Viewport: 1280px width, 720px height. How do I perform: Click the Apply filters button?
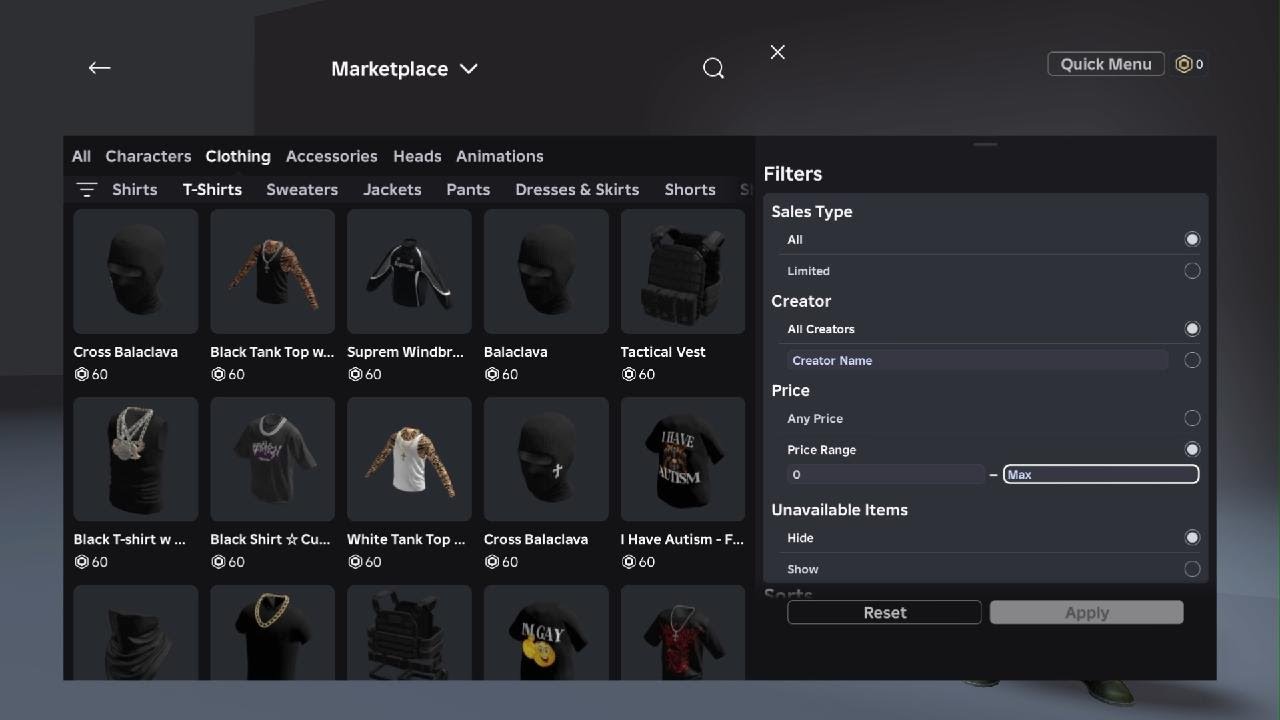1087,612
